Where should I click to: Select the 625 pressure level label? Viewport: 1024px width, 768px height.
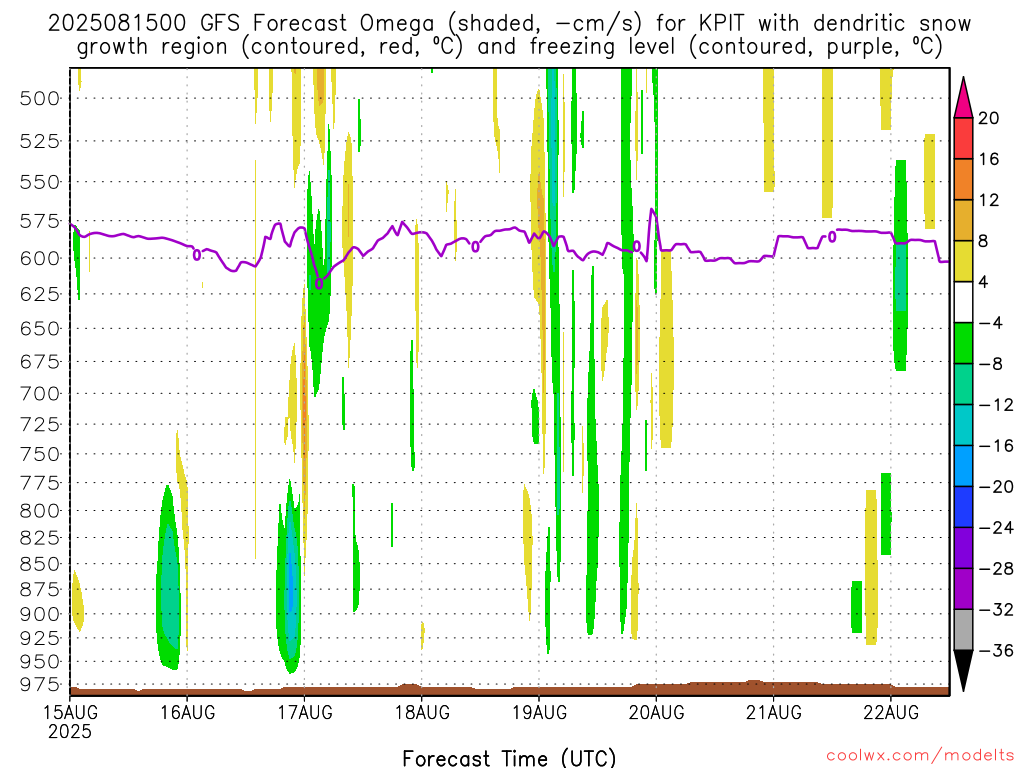(x=39, y=295)
